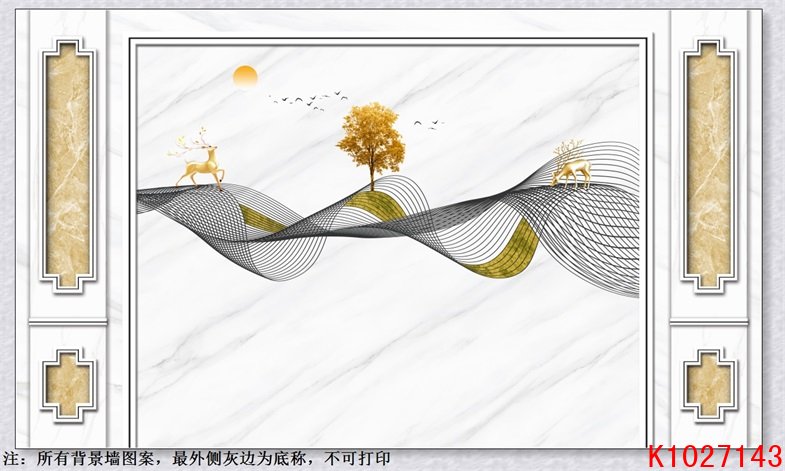Viewport: 785px width, 471px height.
Task: Click the red product code K1027143
Action: coord(715,456)
